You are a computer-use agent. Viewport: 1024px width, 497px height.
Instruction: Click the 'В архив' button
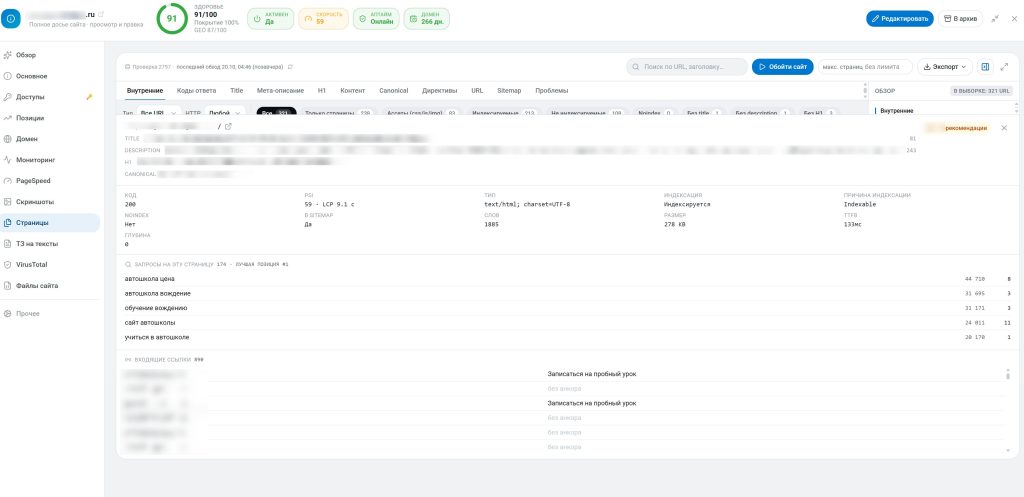click(960, 19)
